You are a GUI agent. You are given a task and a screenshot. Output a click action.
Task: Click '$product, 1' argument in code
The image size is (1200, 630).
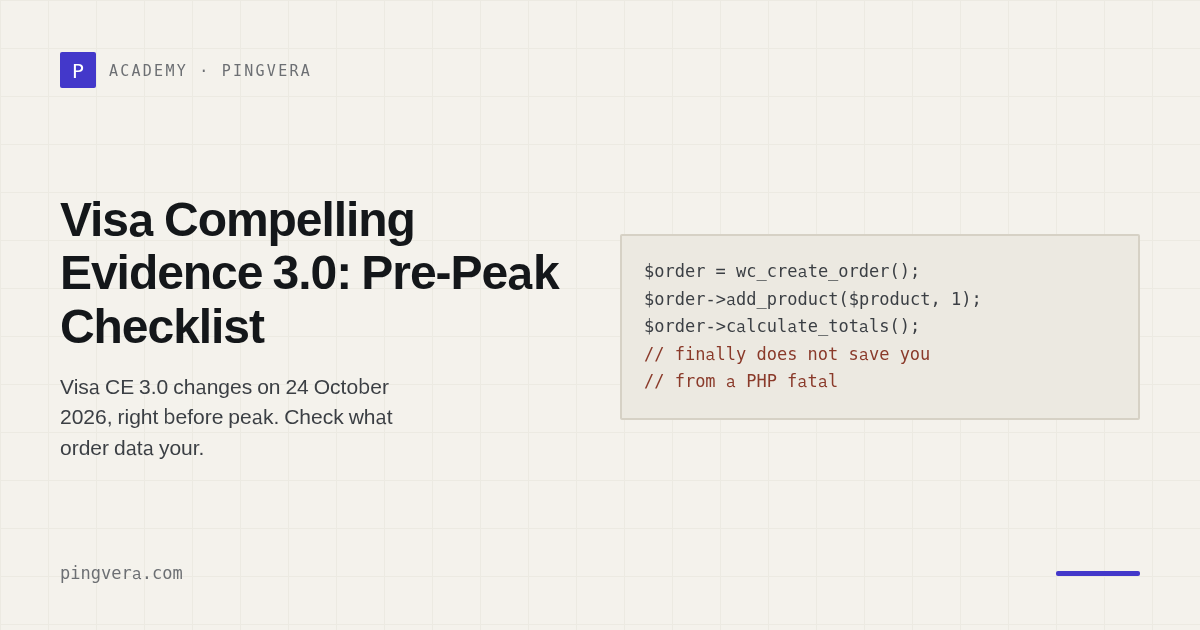[909, 299]
